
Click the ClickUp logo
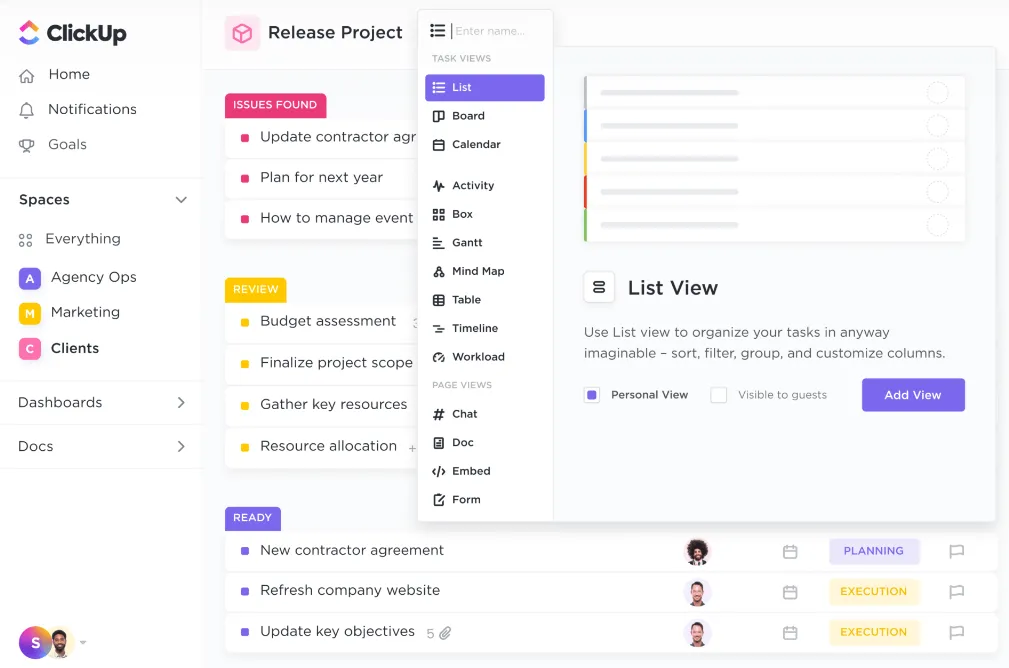tap(73, 33)
